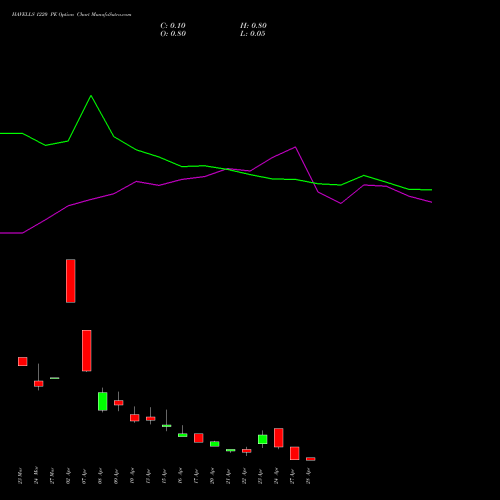500x500 pixels.
Task: Select the red candle with wick above 24 Mar
Action: (39, 384)
